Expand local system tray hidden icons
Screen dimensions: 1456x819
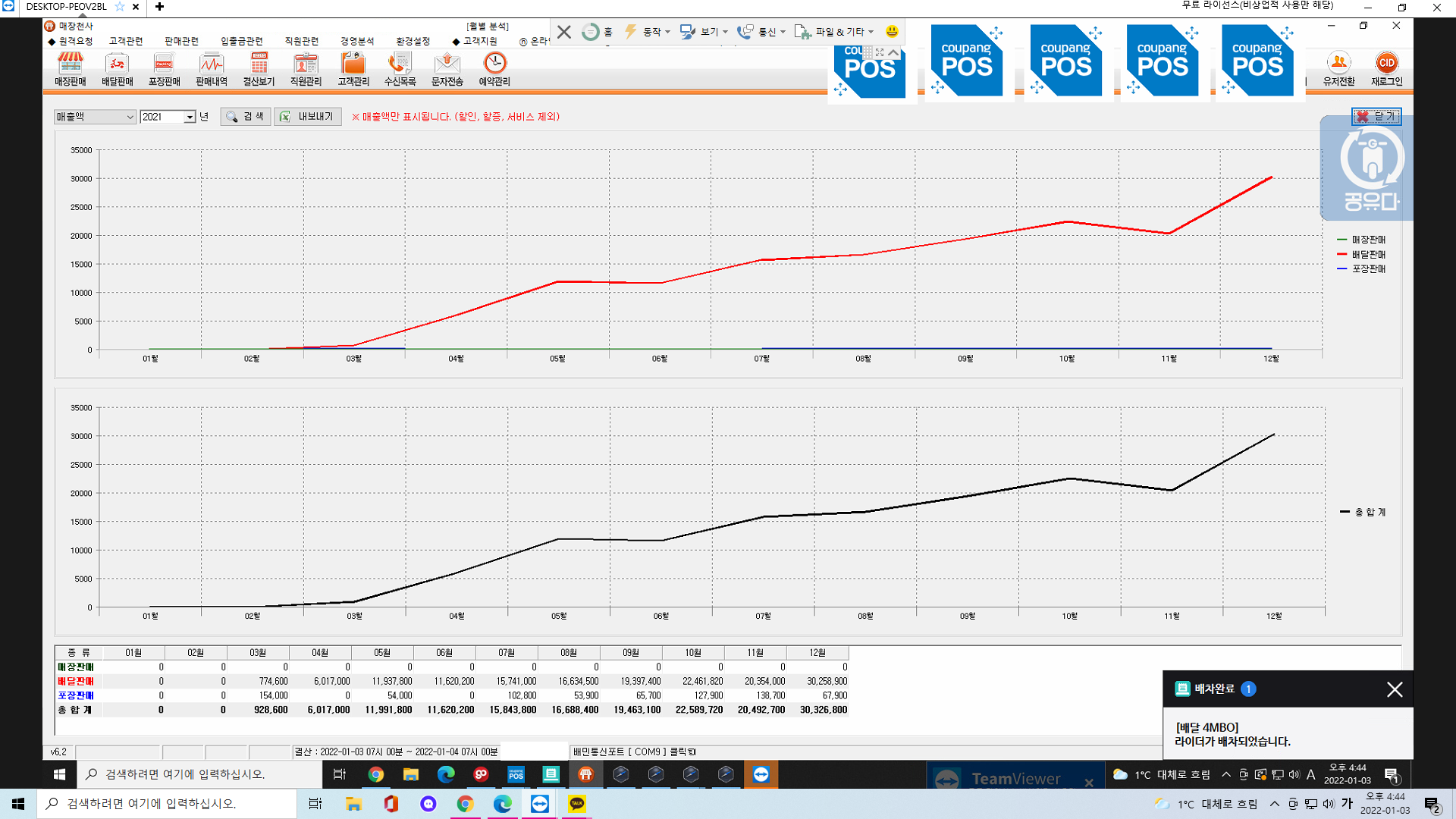coord(1275,804)
